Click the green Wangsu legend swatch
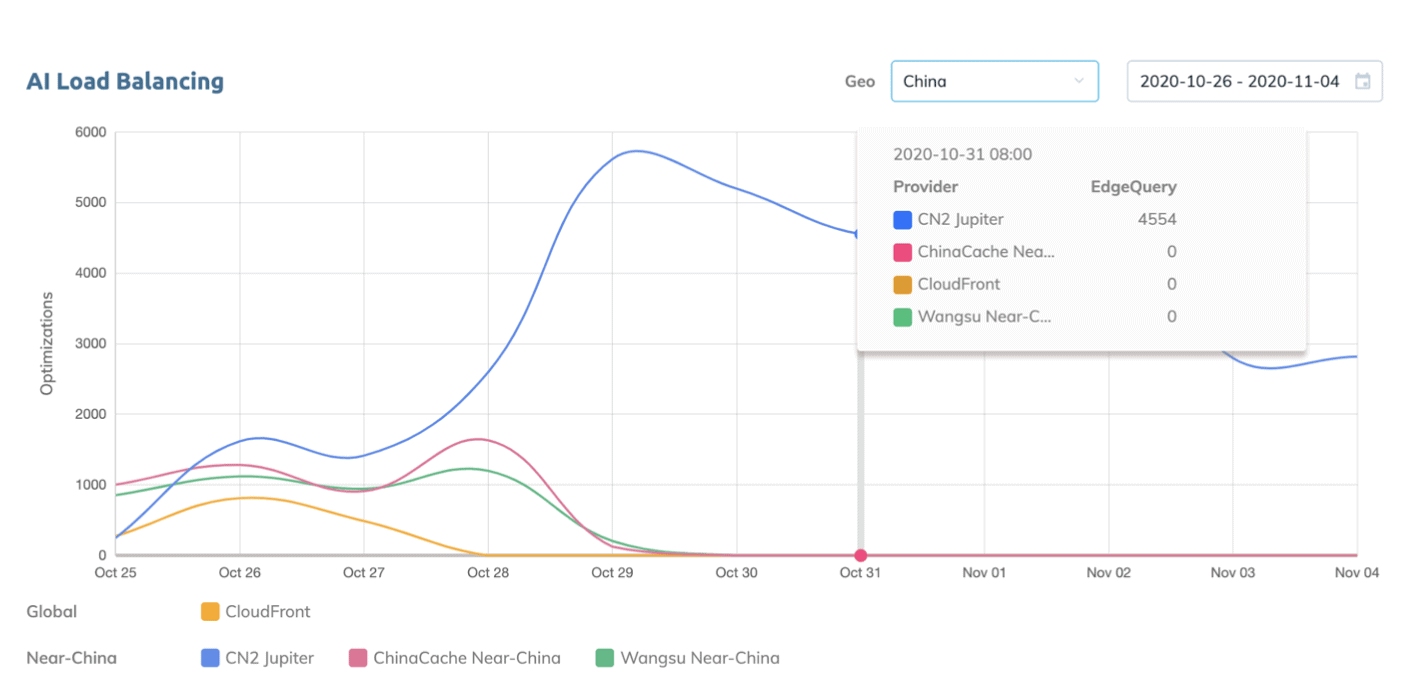 coord(605,658)
